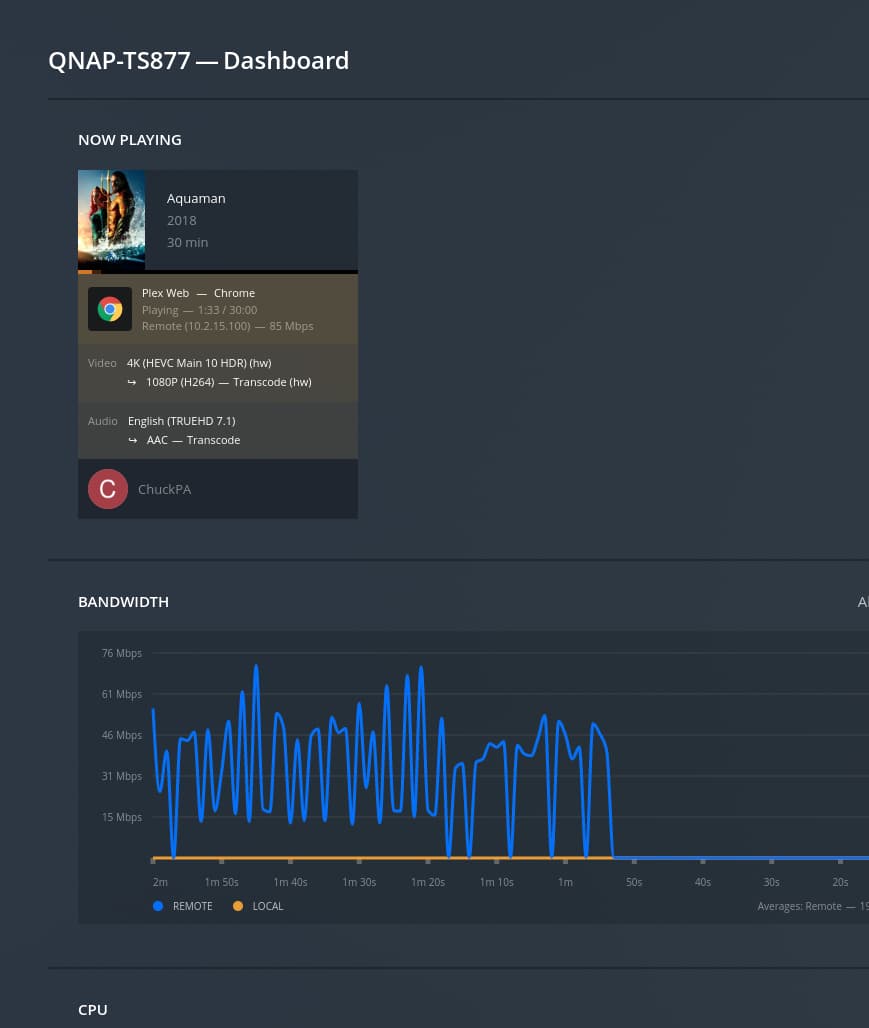Click the '1m 30s' time axis label

359,882
